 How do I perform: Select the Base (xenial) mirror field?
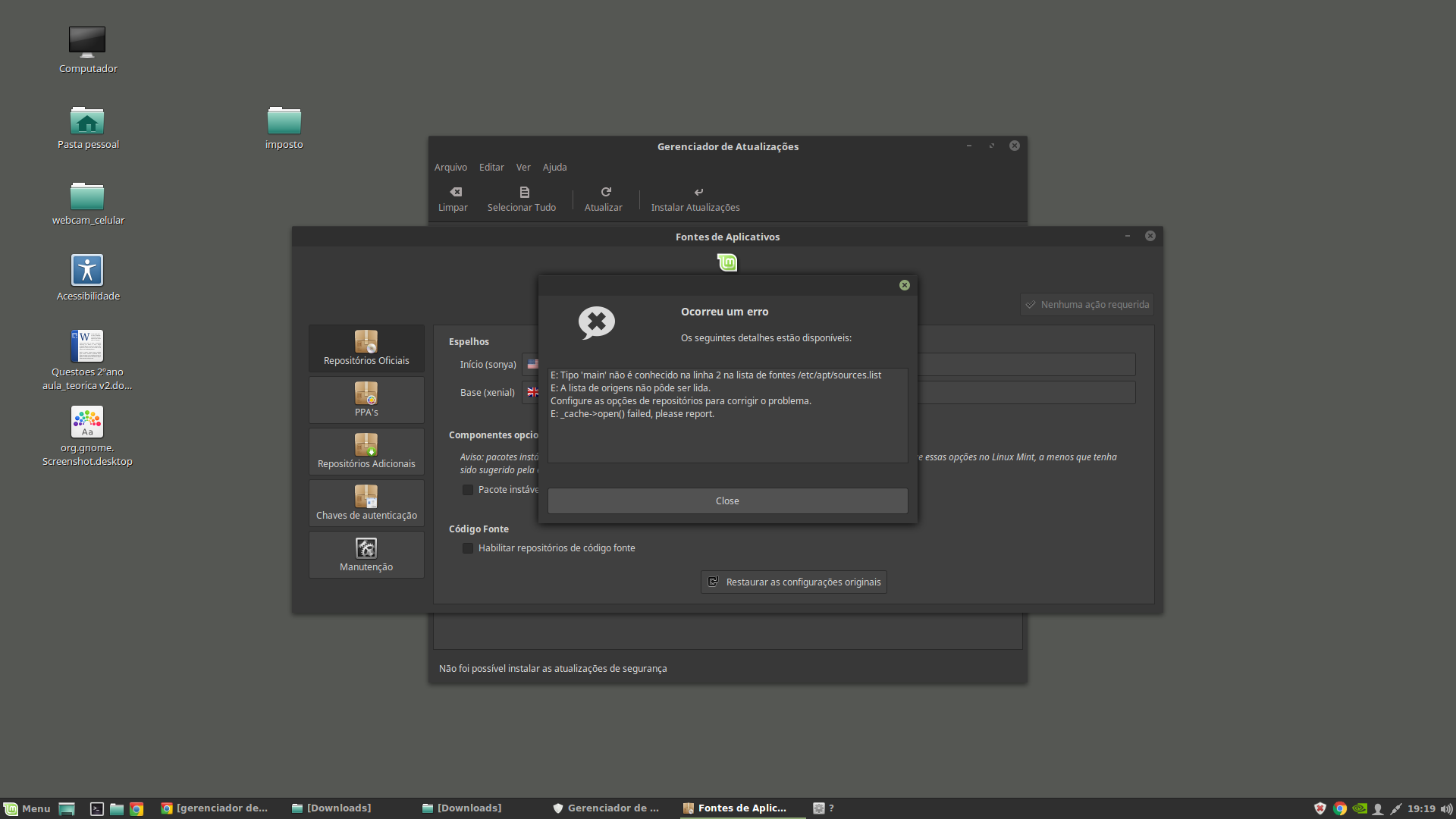point(828,392)
